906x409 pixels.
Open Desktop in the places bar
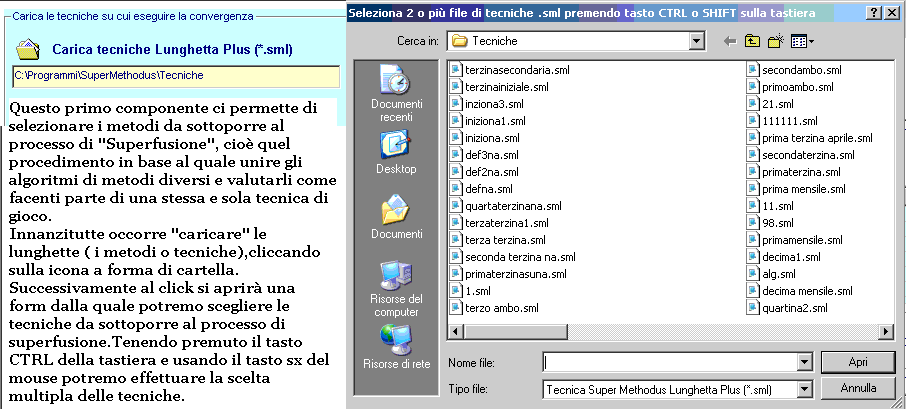click(396, 153)
